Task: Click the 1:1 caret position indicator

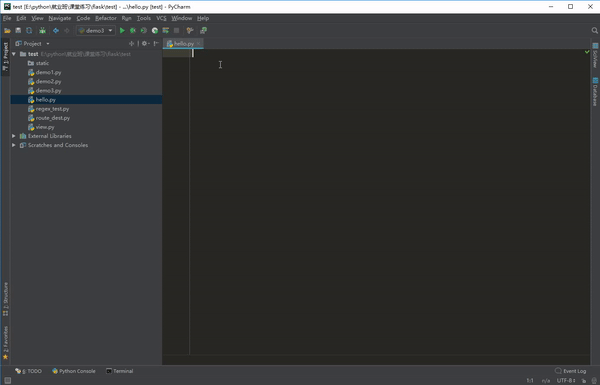Action: pos(530,380)
